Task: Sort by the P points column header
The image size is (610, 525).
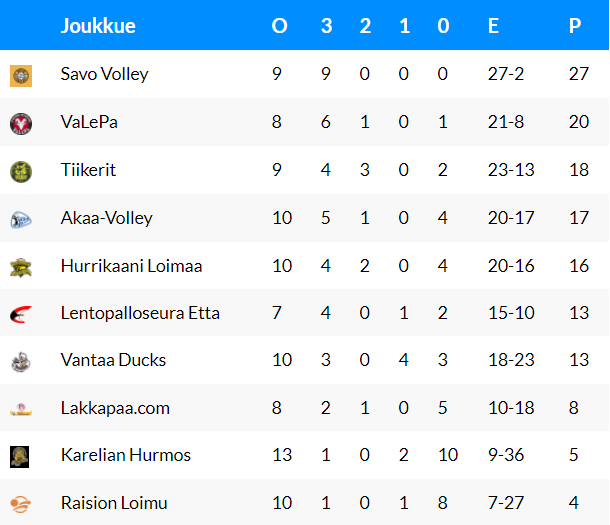Action: 575,26
